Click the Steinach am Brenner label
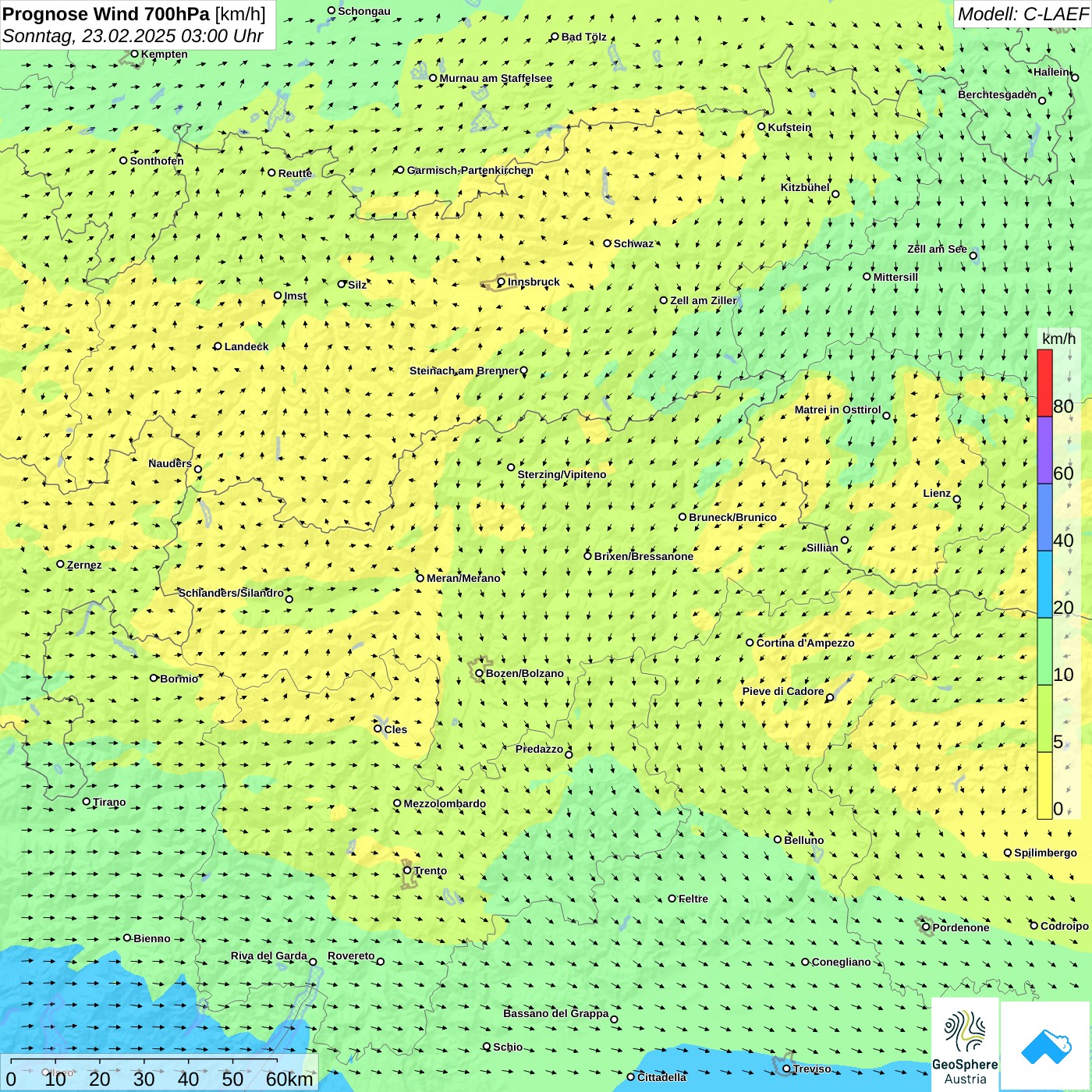The image size is (1092, 1092). click(464, 371)
